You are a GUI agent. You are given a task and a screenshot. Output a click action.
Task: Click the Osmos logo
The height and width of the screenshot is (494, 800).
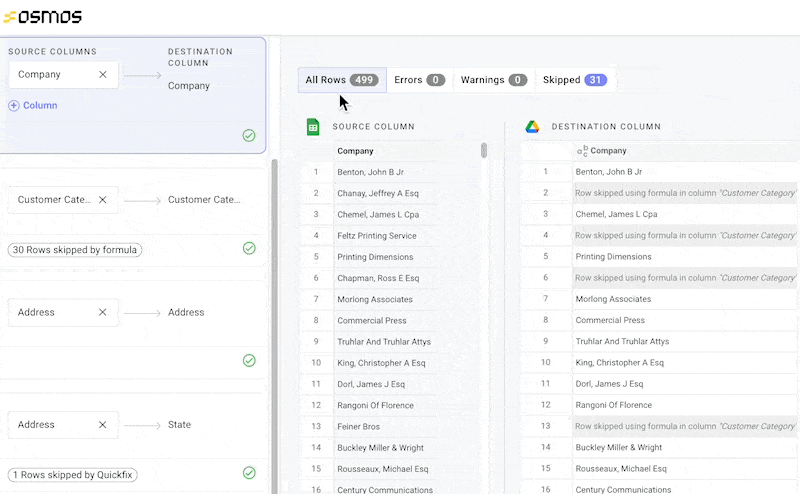pos(43,16)
